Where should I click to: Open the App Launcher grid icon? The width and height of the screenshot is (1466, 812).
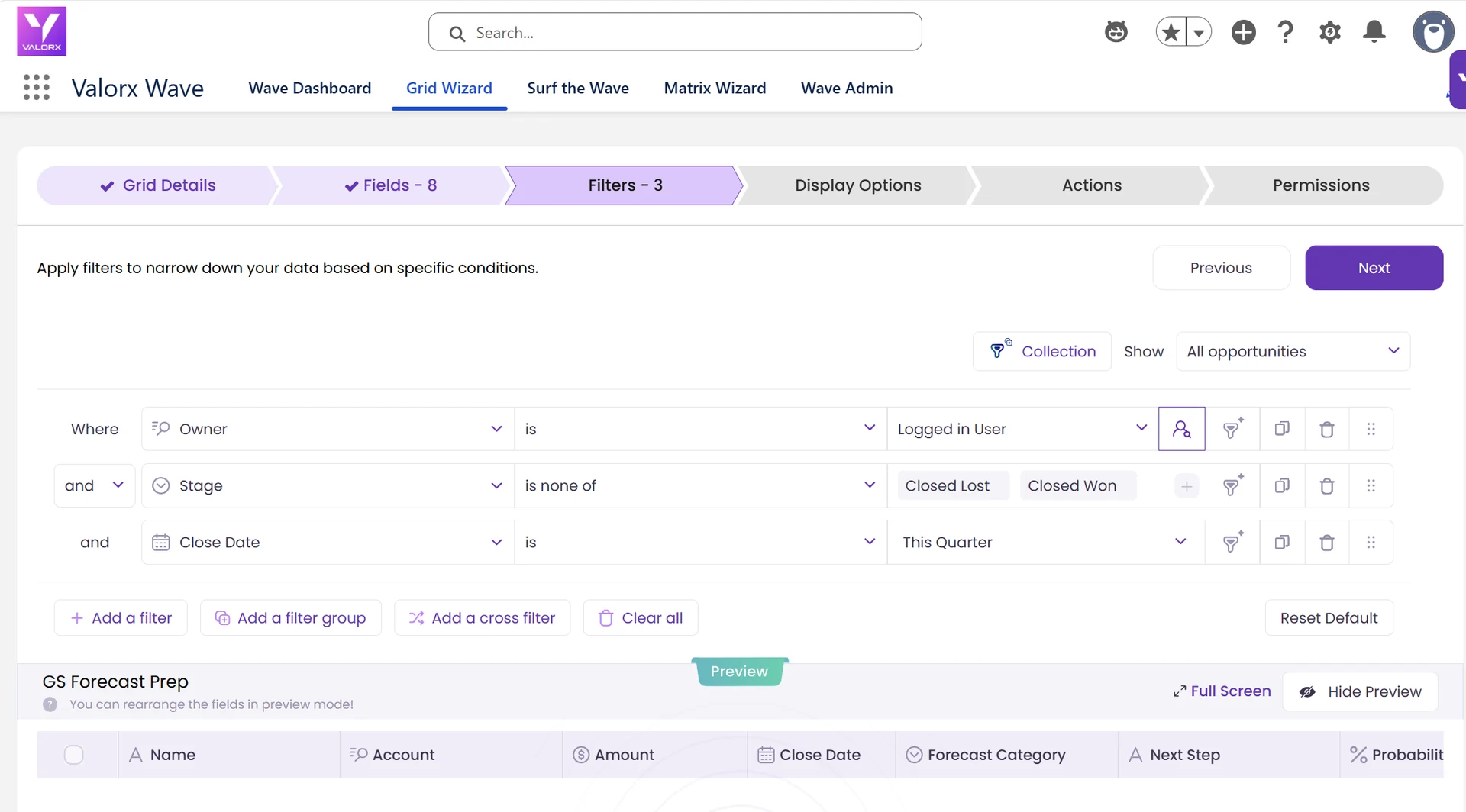(37, 87)
